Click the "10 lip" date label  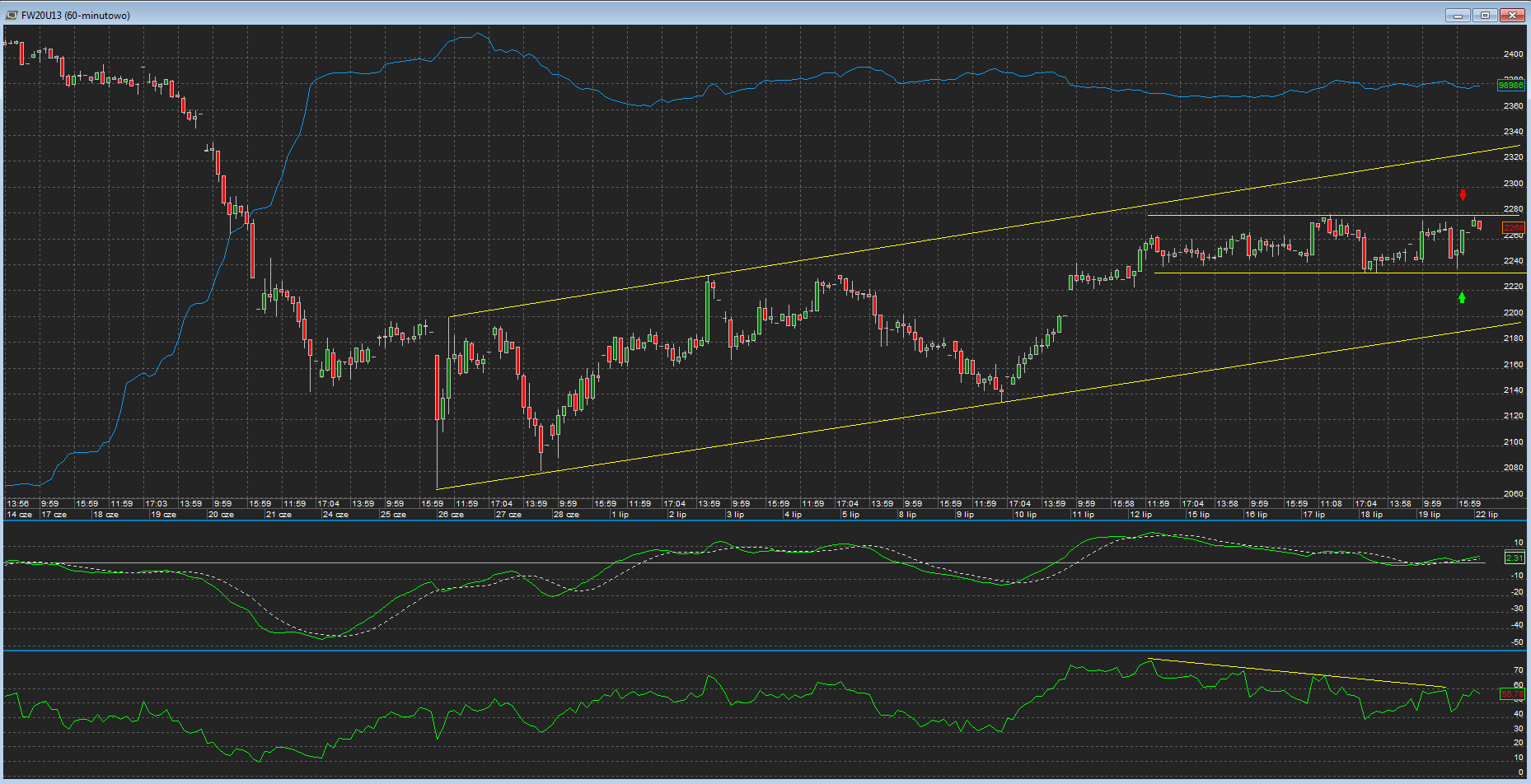1025,515
